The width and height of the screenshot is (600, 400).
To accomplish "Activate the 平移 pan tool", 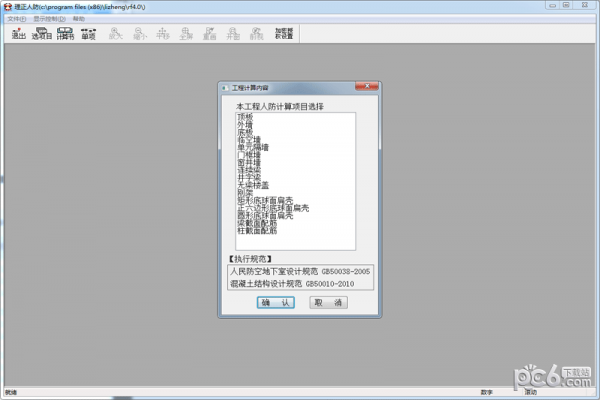I will [x=163, y=34].
